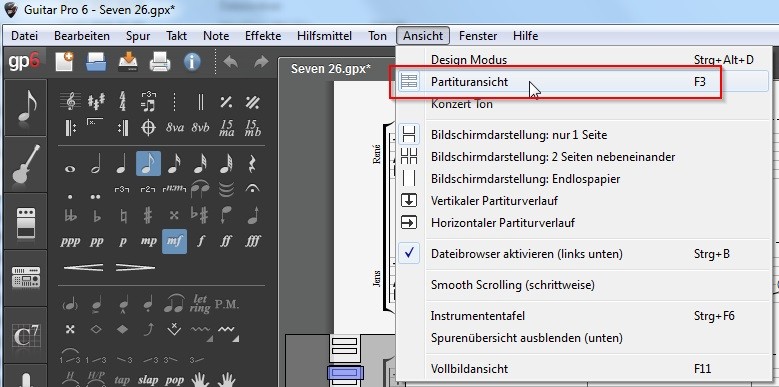This screenshot has height=387, width=779.
Task: Expand the Effekte menu
Action: [x=263, y=36]
